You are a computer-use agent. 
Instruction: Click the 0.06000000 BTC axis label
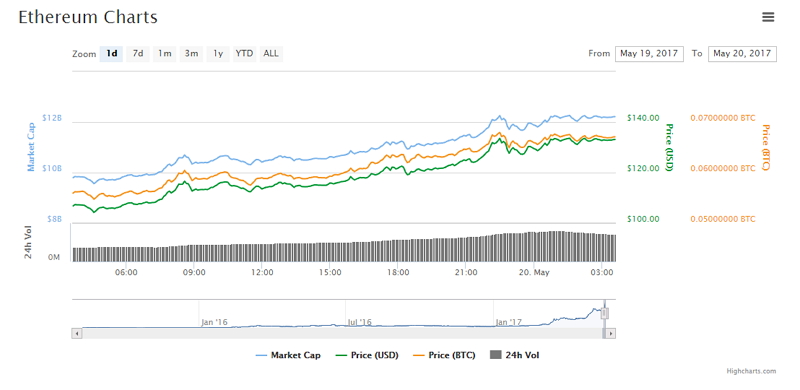coord(722,168)
